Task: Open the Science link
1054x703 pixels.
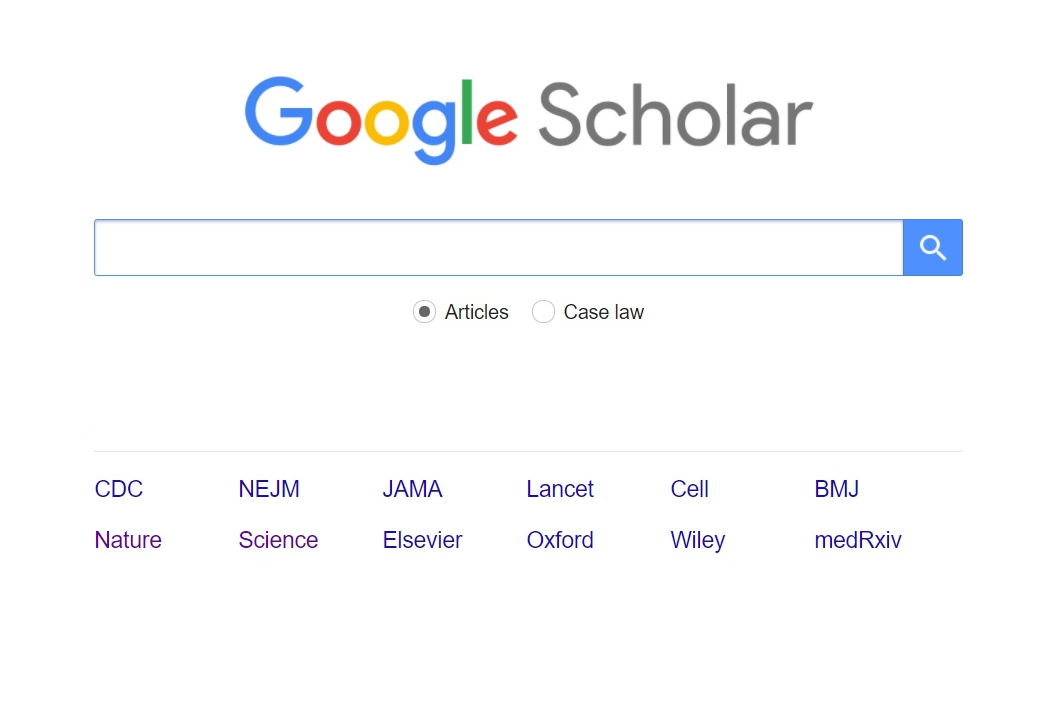Action: pos(278,540)
